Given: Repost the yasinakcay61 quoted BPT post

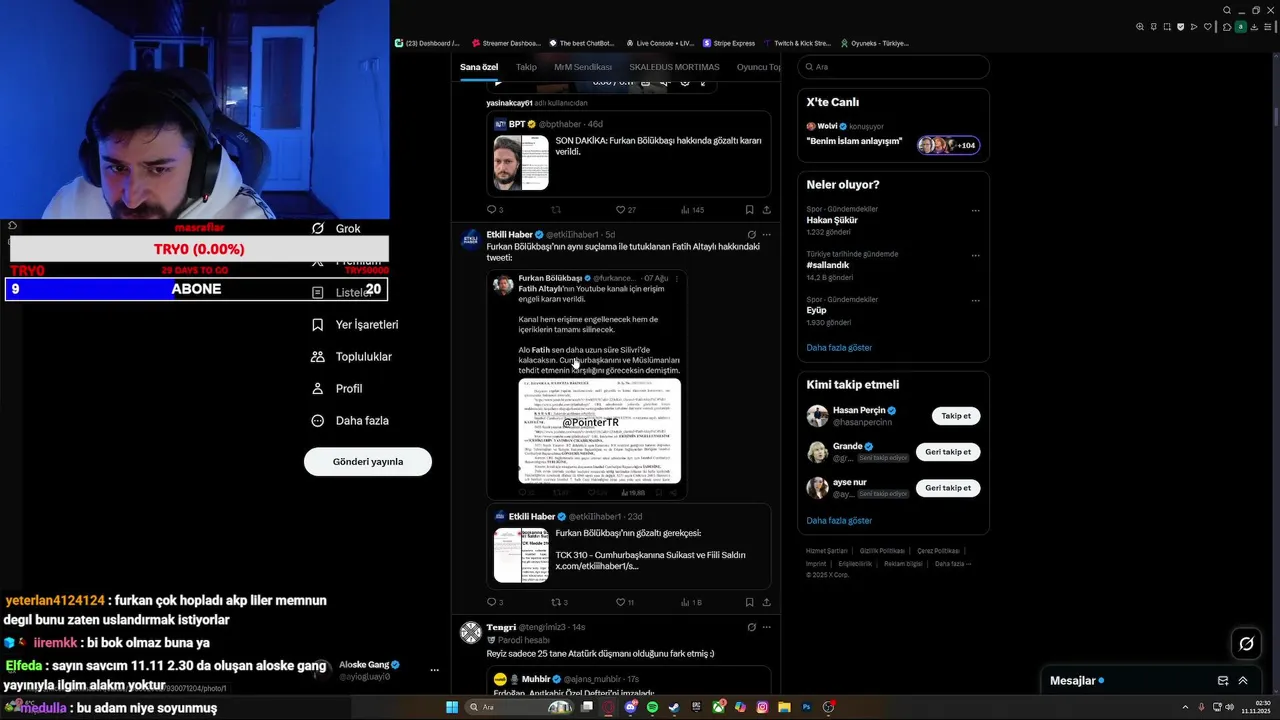Looking at the screenshot, I should (556, 210).
